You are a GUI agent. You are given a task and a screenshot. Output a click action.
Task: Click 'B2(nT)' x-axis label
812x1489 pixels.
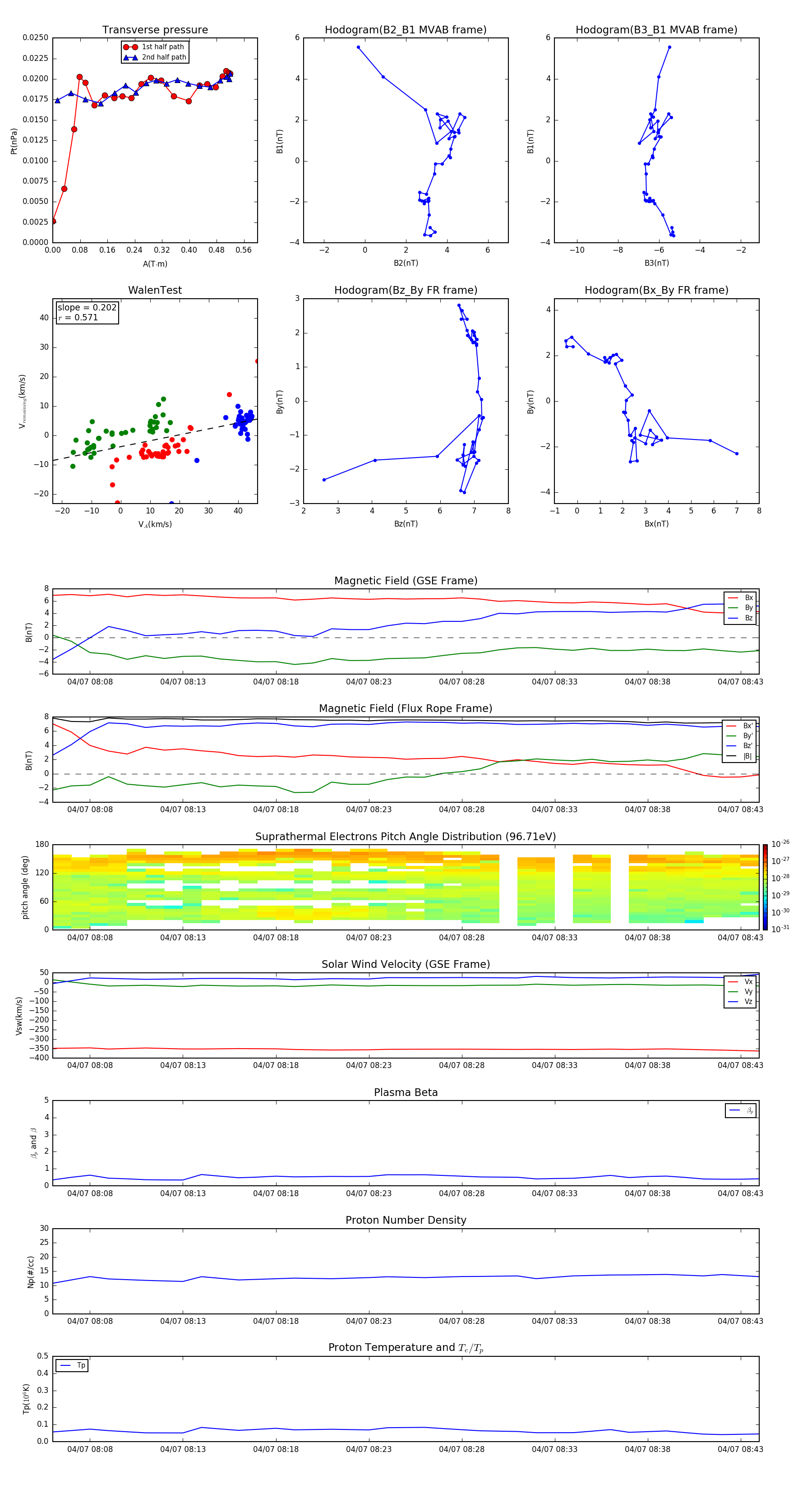406,263
